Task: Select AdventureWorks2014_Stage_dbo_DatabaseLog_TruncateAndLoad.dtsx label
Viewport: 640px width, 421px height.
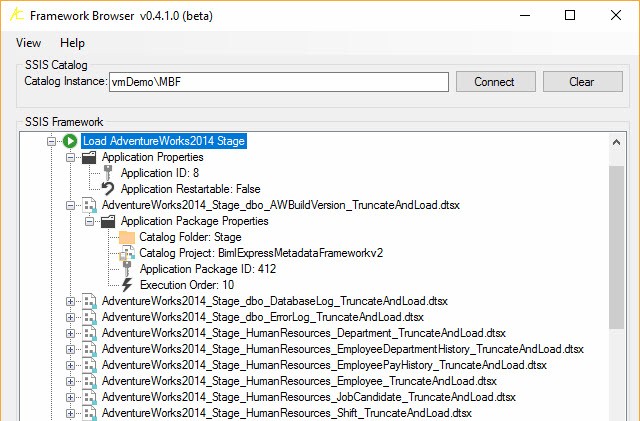Action: 275,301
